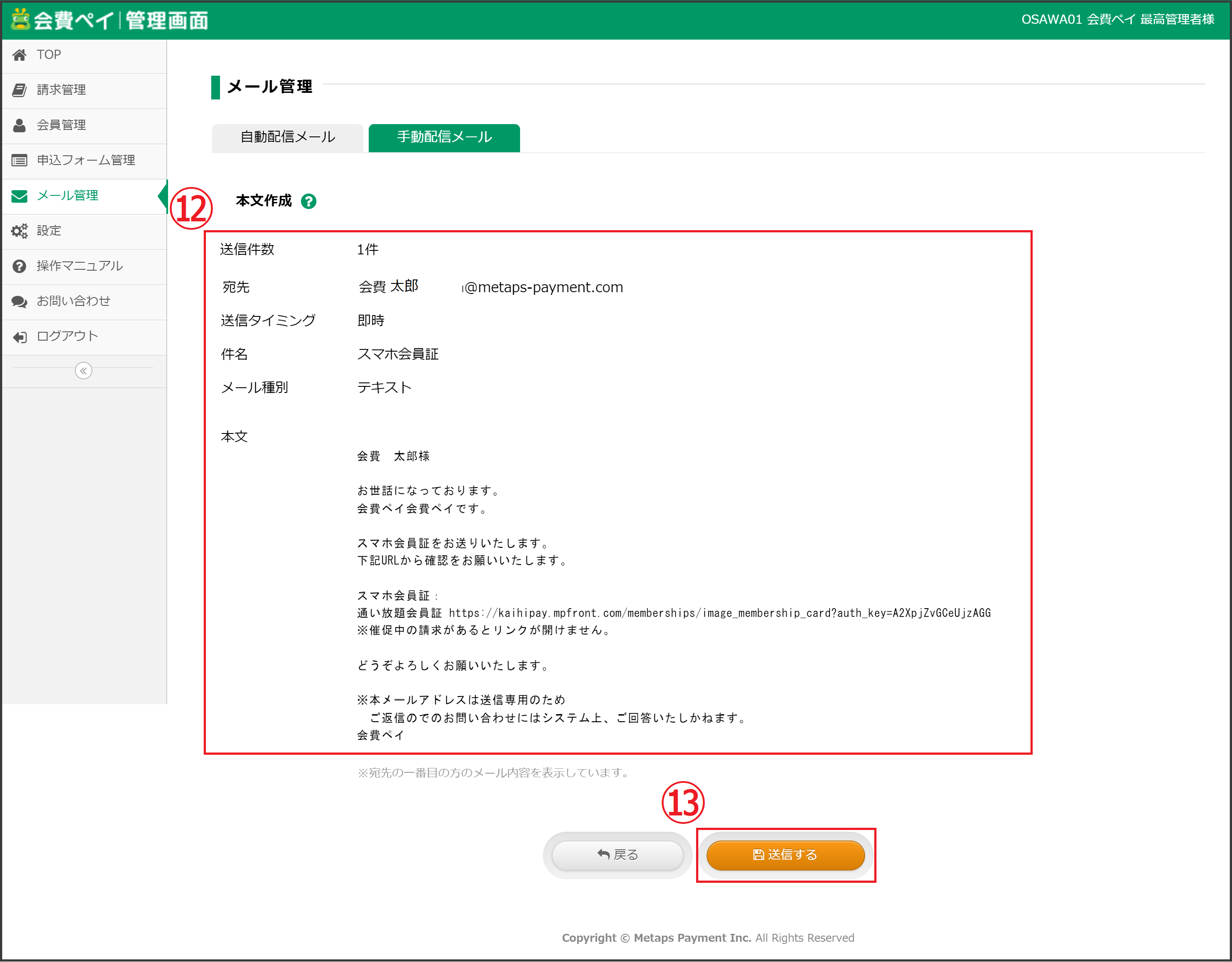
Task: Click the 申込フォーム管理 list icon
Action: (x=19, y=160)
